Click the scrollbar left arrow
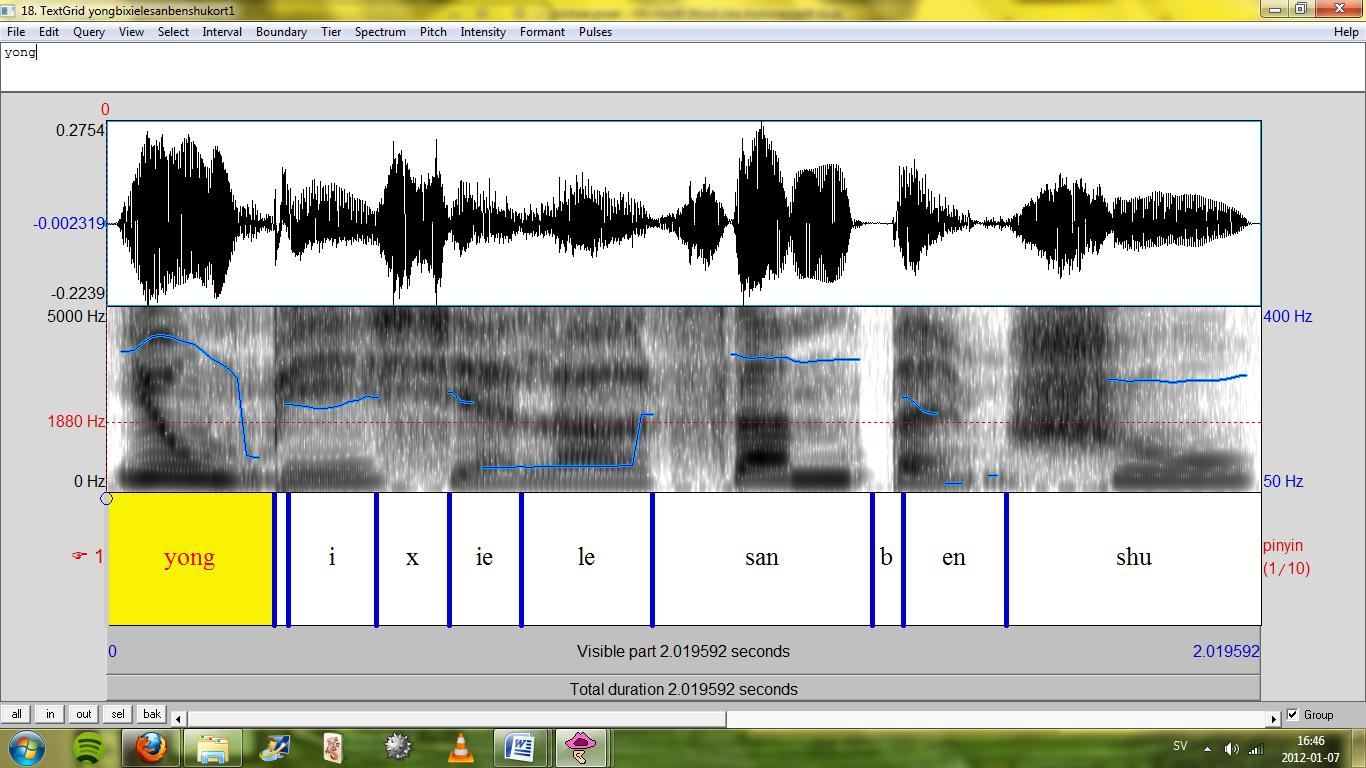Image resolution: width=1366 pixels, height=768 pixels. tap(179, 718)
